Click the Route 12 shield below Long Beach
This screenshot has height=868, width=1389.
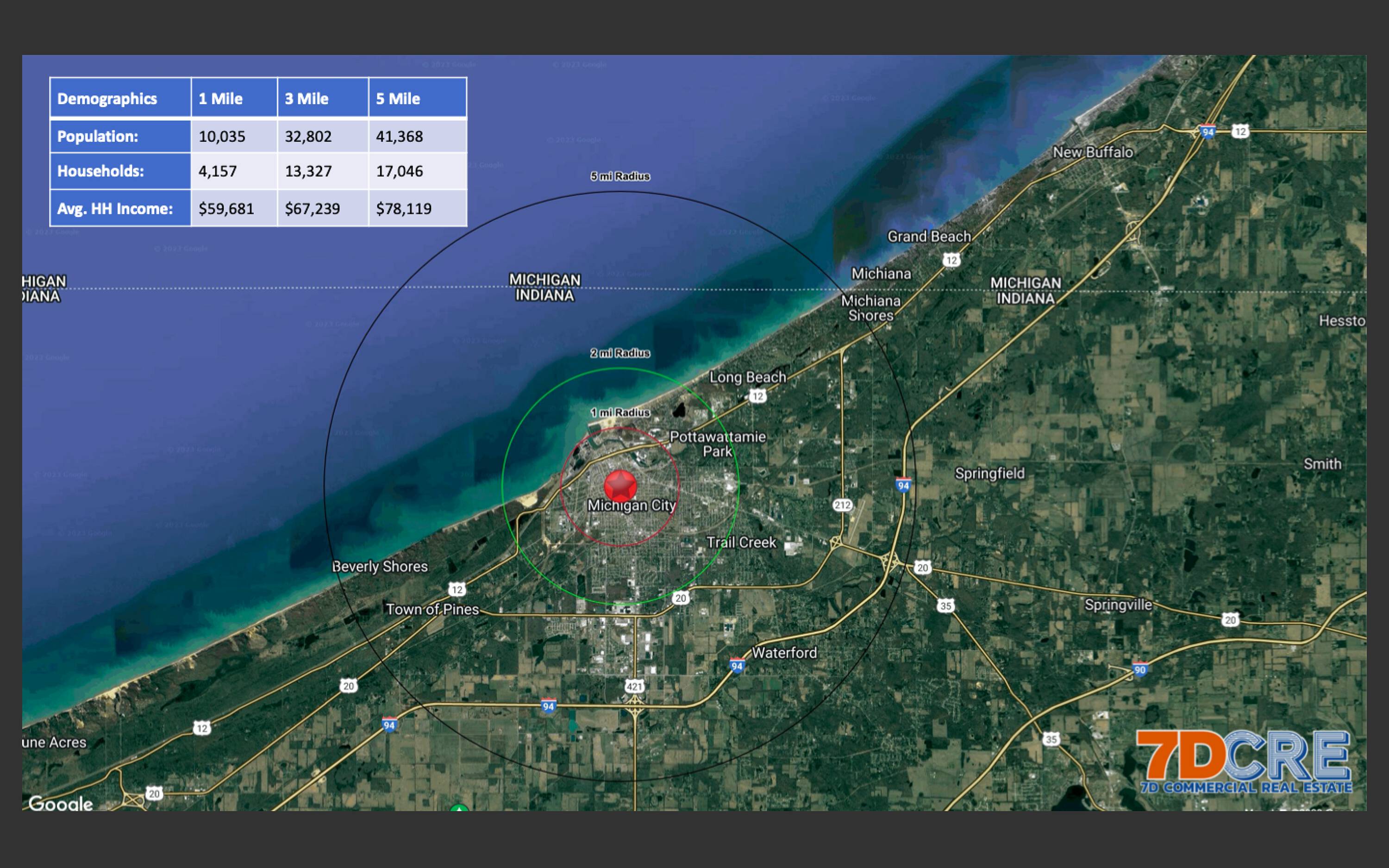tap(757, 396)
